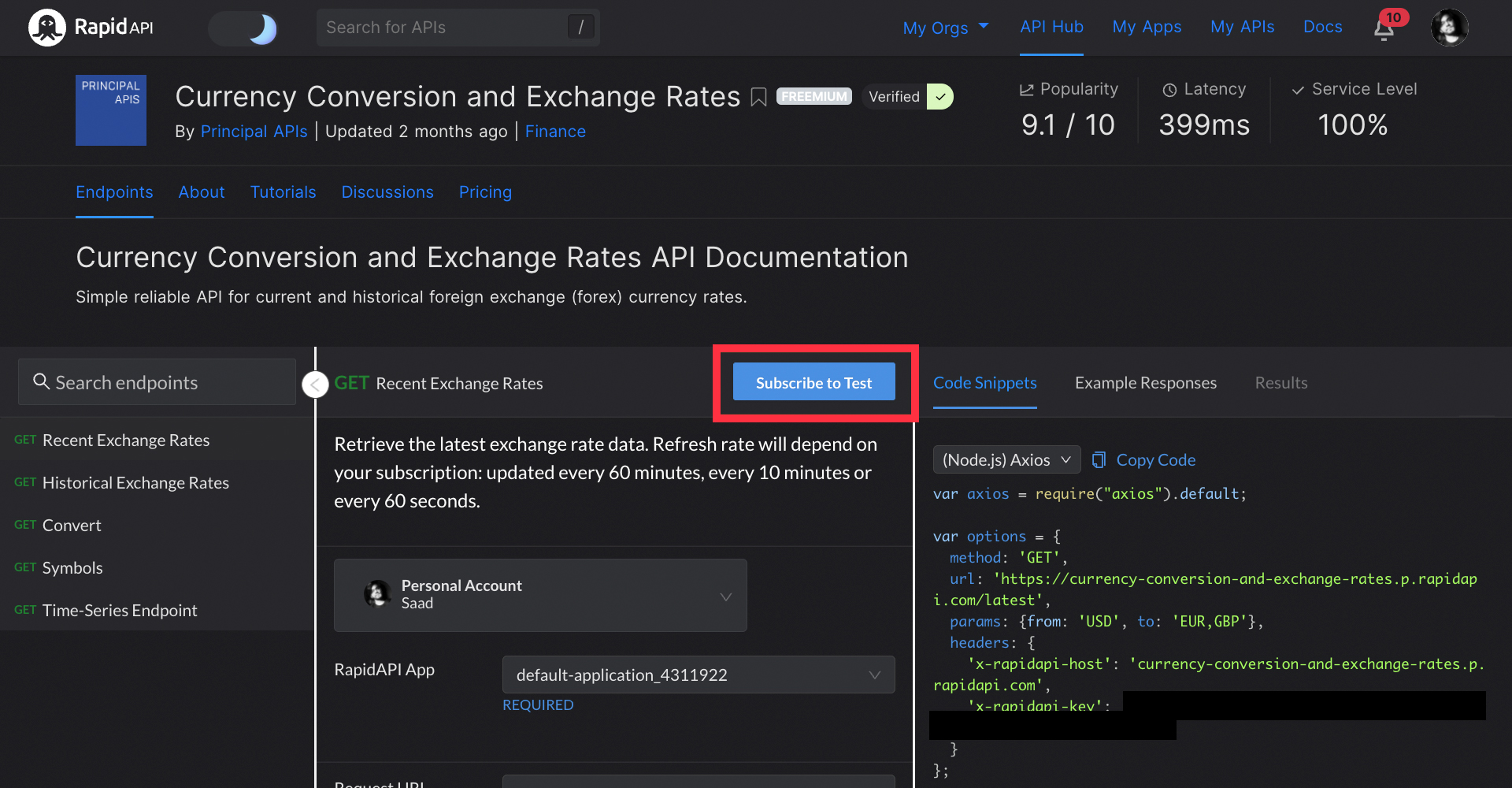This screenshot has width=1512, height=788.
Task: Click the Latency clock icon
Action: pos(1169,90)
